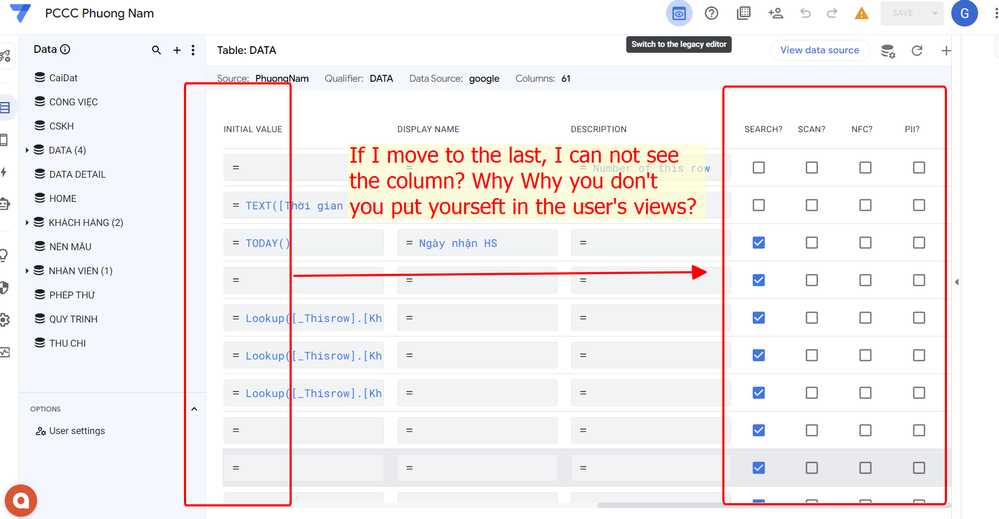
Task: Click the Data info circle icon
Action: [65, 49]
